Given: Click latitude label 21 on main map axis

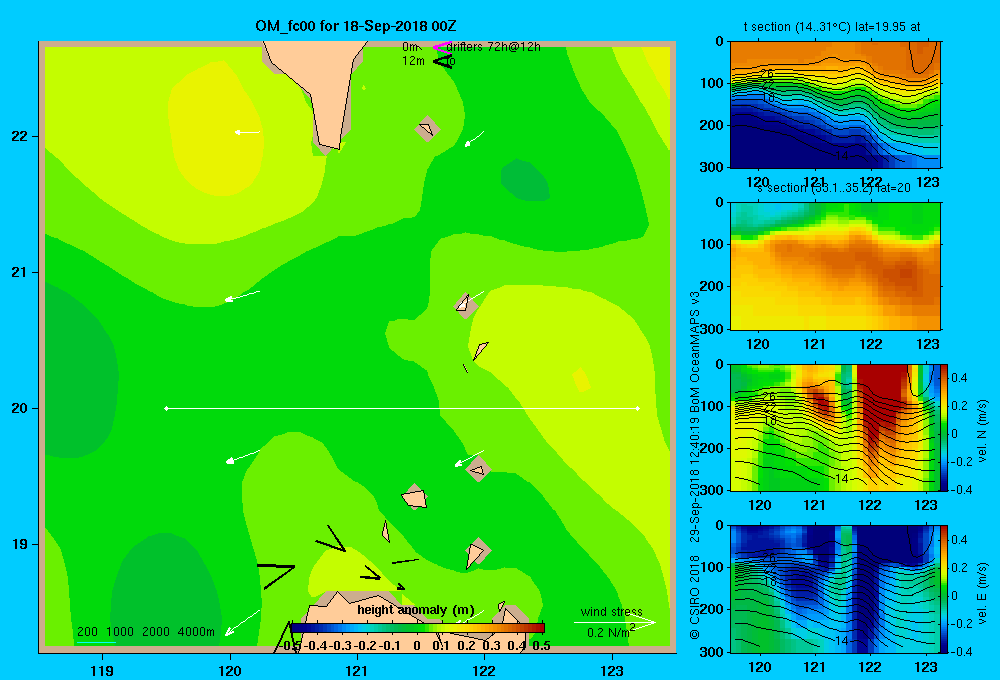Looking at the screenshot, I should point(20,272).
